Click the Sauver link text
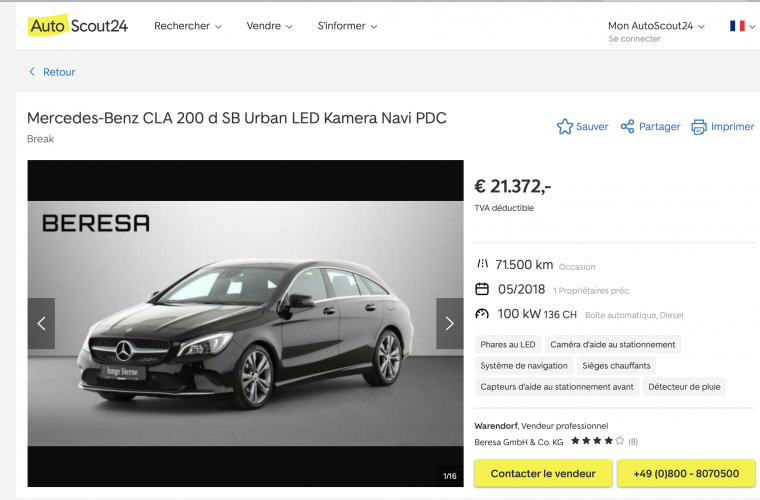The height and width of the screenshot is (500, 760). [x=592, y=126]
